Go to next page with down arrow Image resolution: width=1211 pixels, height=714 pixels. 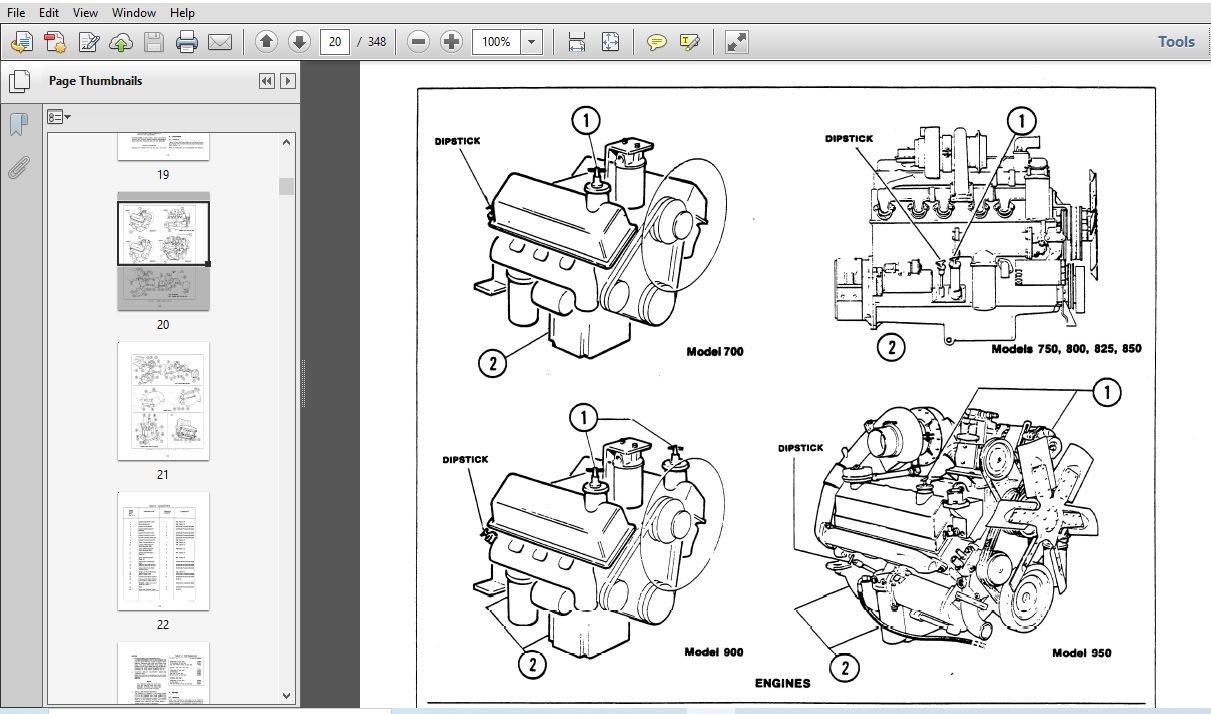coord(299,42)
